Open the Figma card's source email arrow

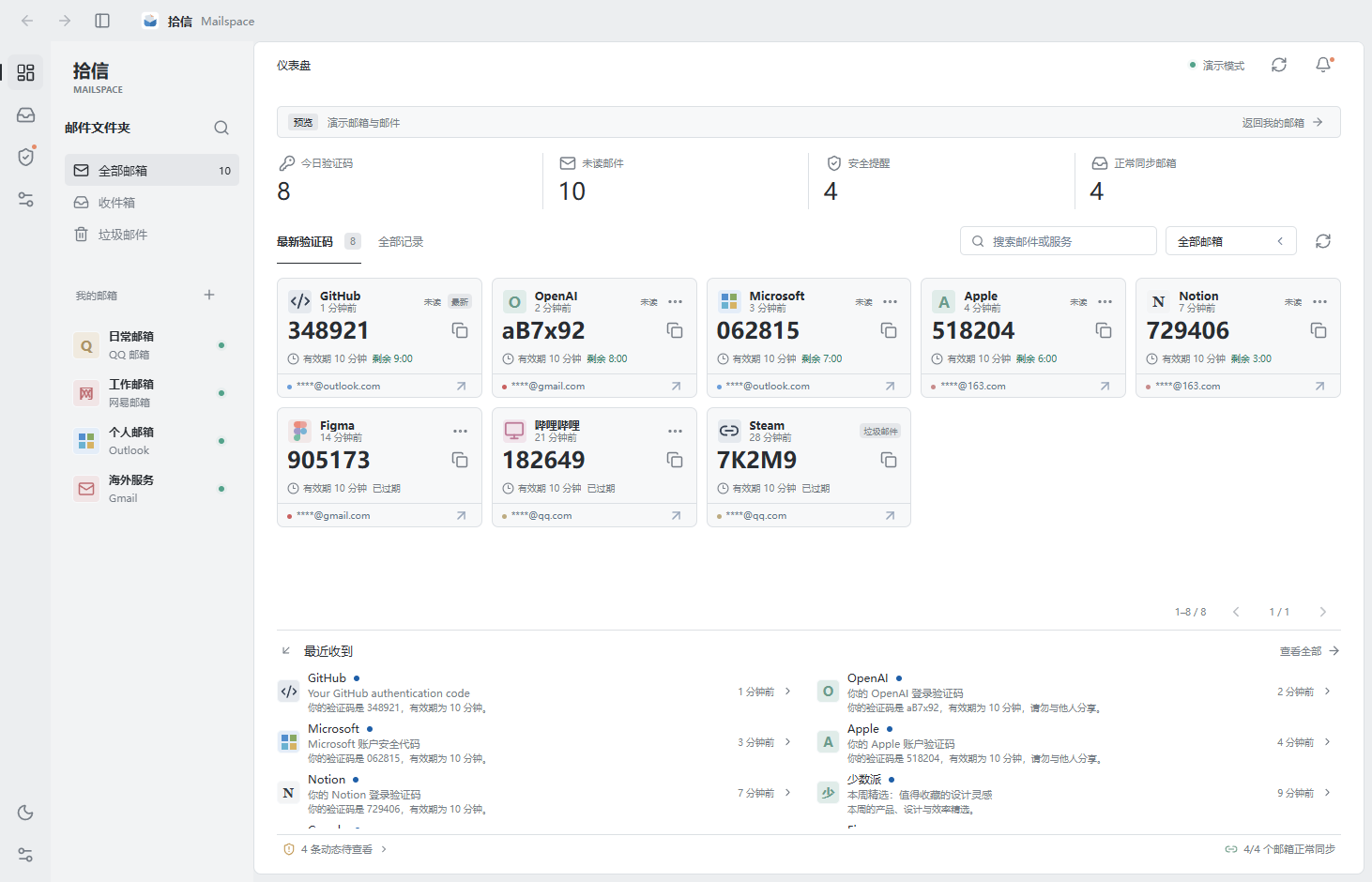point(461,515)
